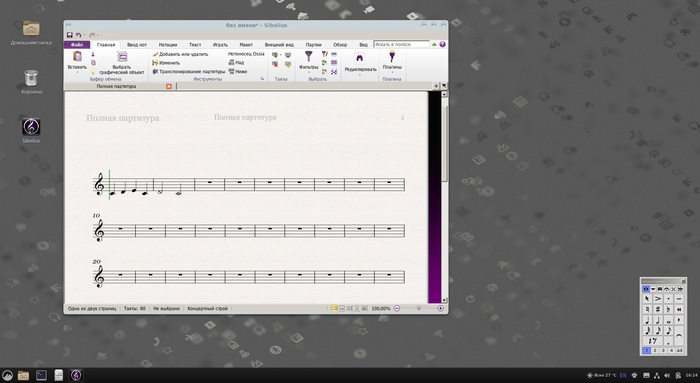
Task: Click Добавить или удалить button
Action: (180, 54)
